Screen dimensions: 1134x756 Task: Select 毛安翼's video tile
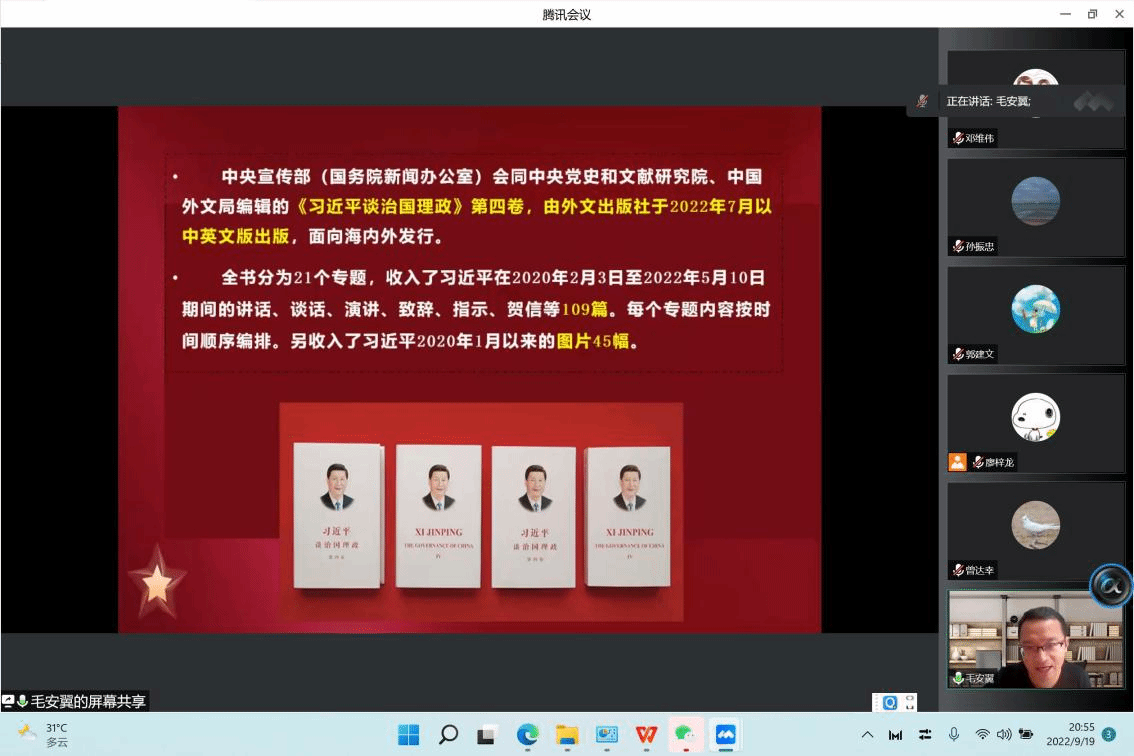click(x=1035, y=638)
